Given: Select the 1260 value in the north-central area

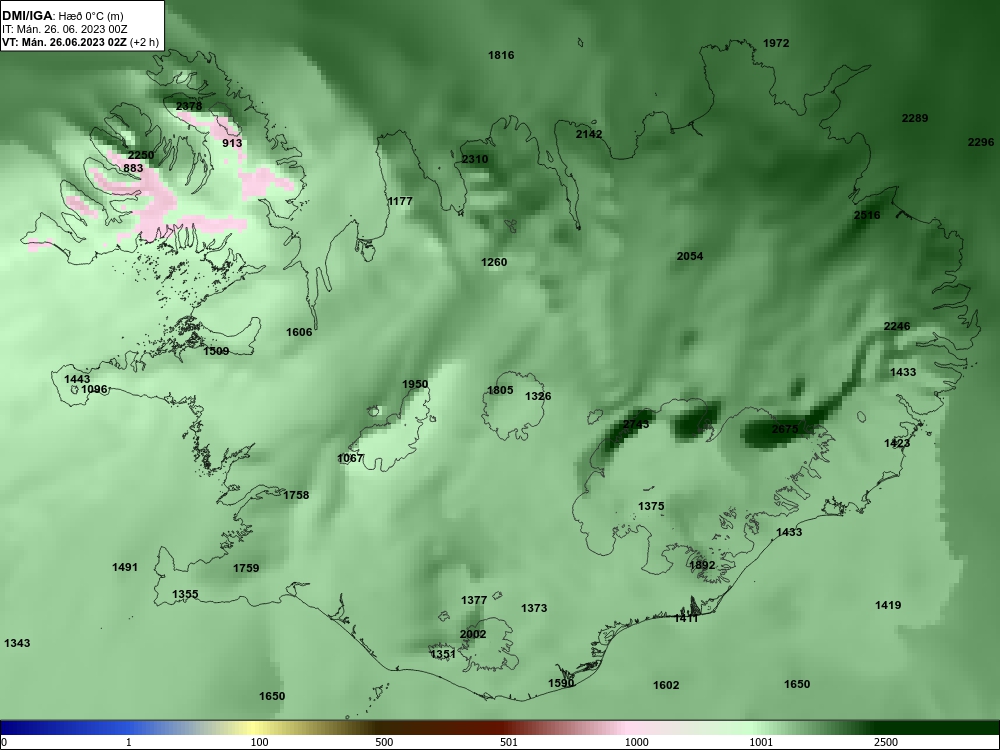Looking at the screenshot, I should (x=494, y=262).
